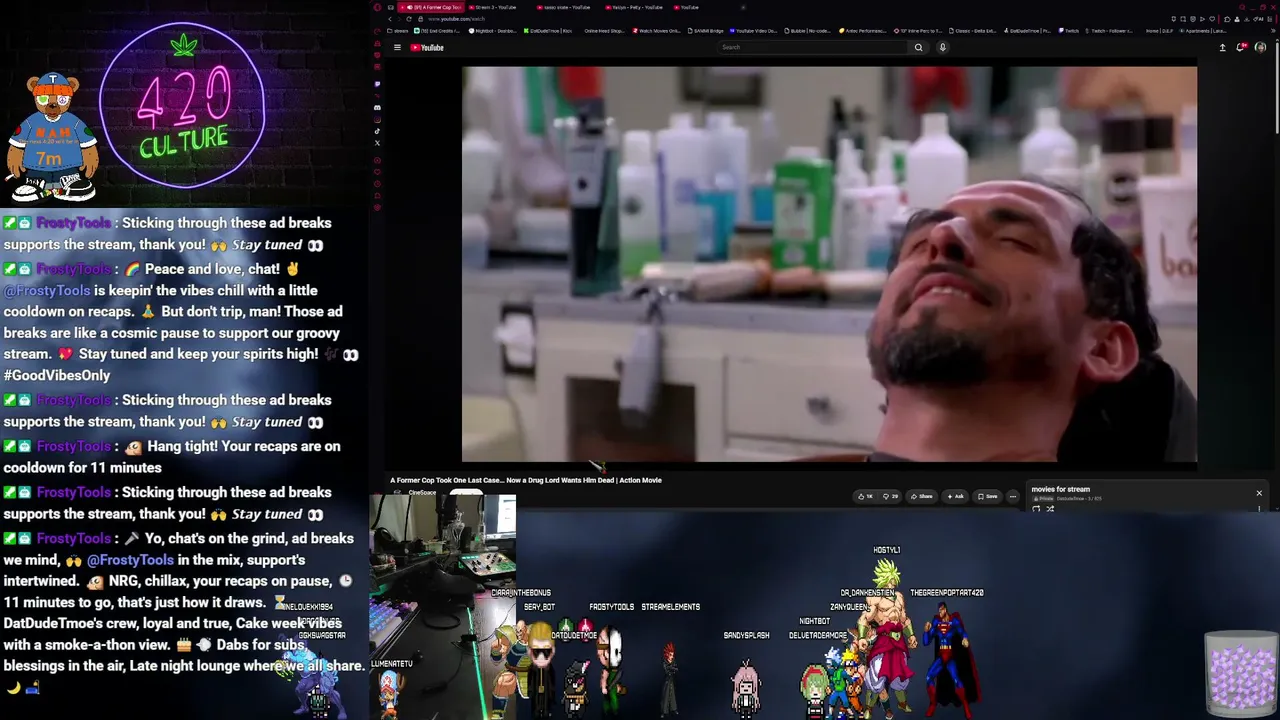Switch to the last plain 'YouTube' tab
This screenshot has height=720, width=1280.
[x=689, y=7]
